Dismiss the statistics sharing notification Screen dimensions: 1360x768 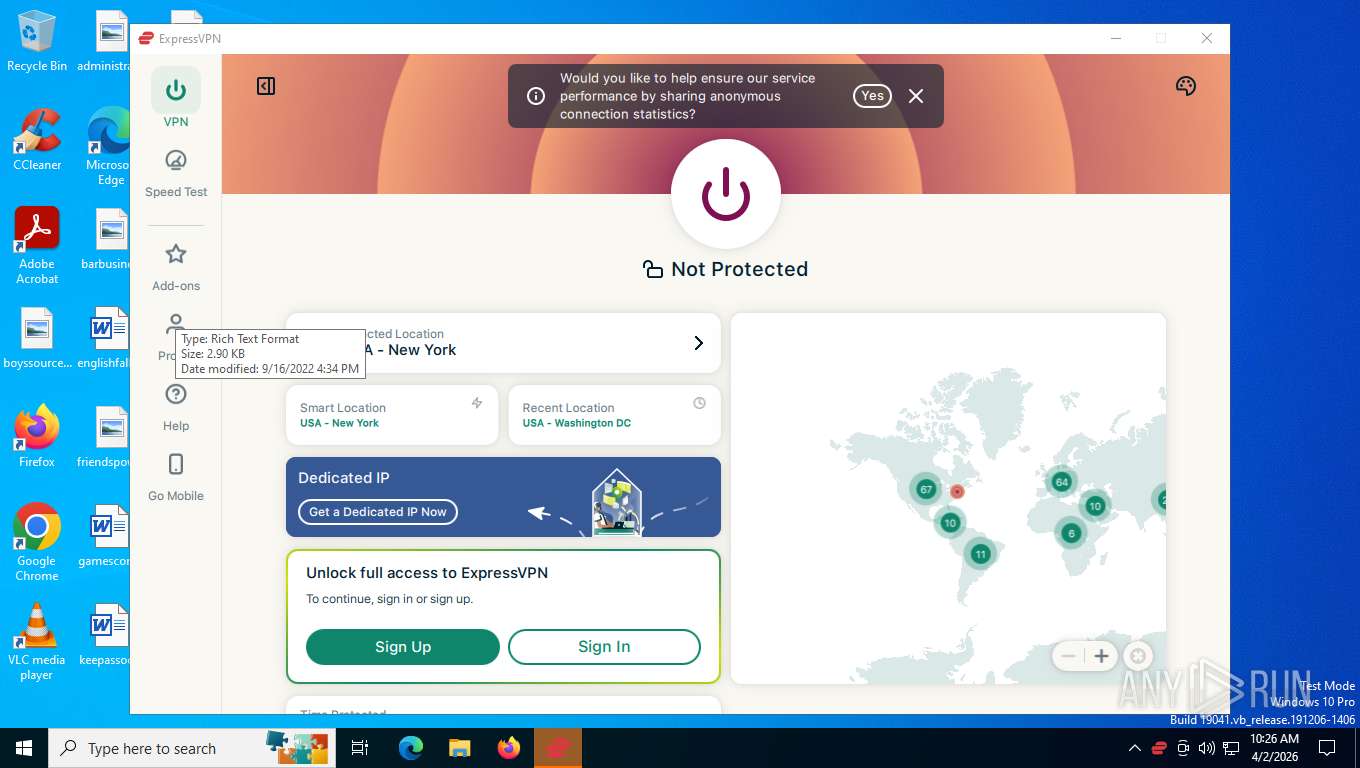[x=916, y=96]
